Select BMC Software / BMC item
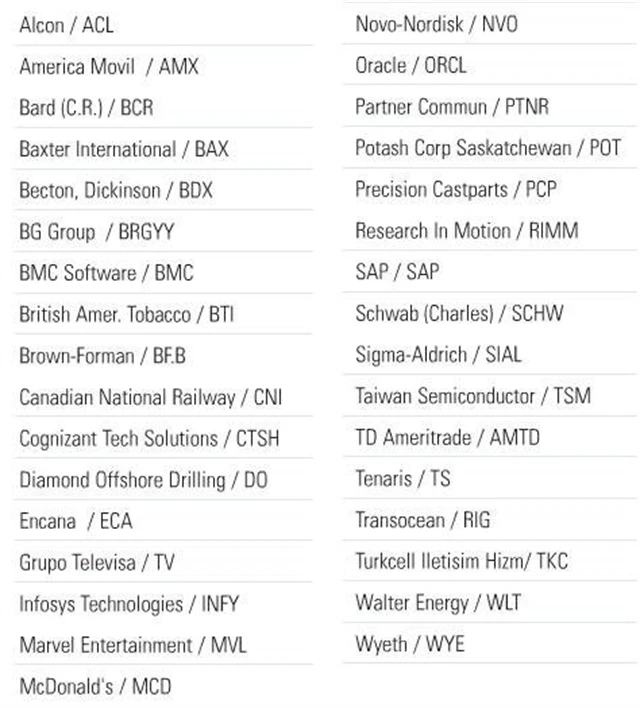Viewport: 640px width, 708px height. (x=106, y=273)
